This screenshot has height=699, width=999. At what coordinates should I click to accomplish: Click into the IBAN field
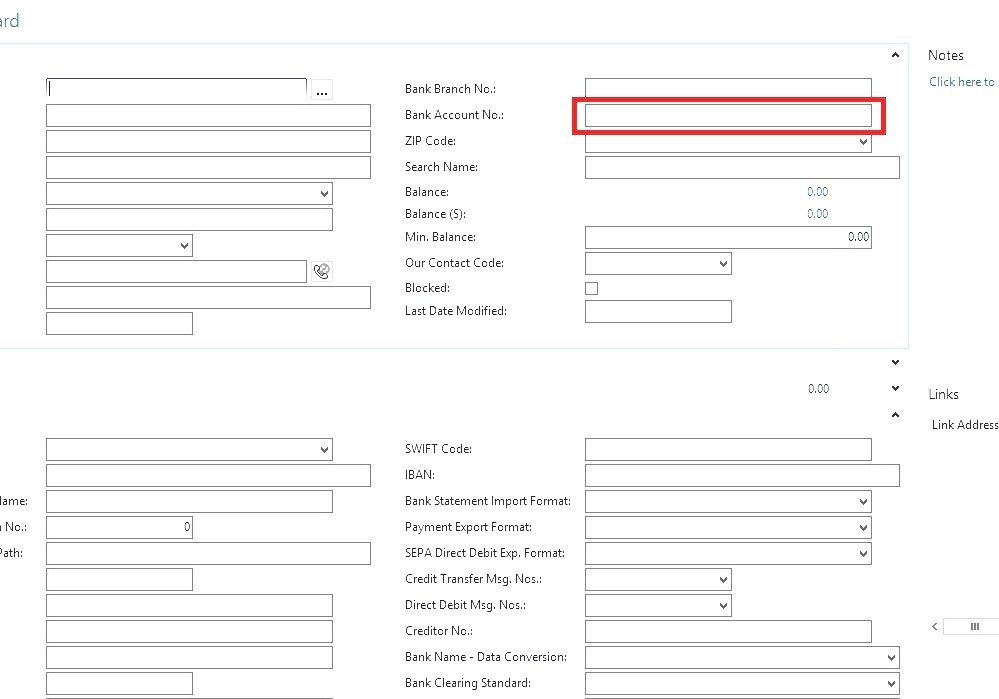tap(742, 475)
